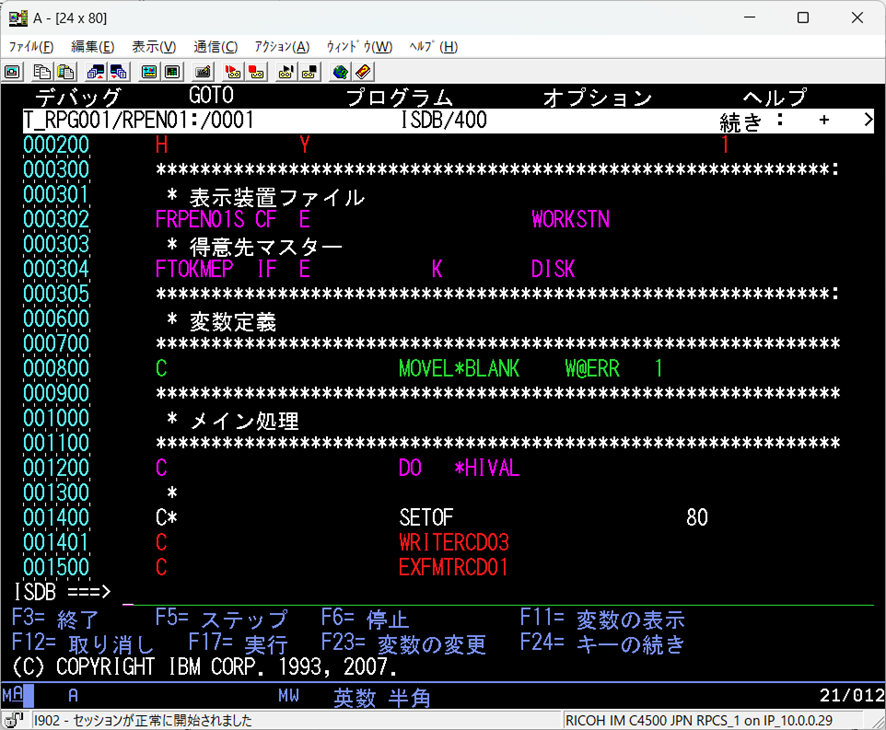The image size is (886, 730).
Task: Click the status bar session icon bottom-left
Action: click(x=12, y=720)
